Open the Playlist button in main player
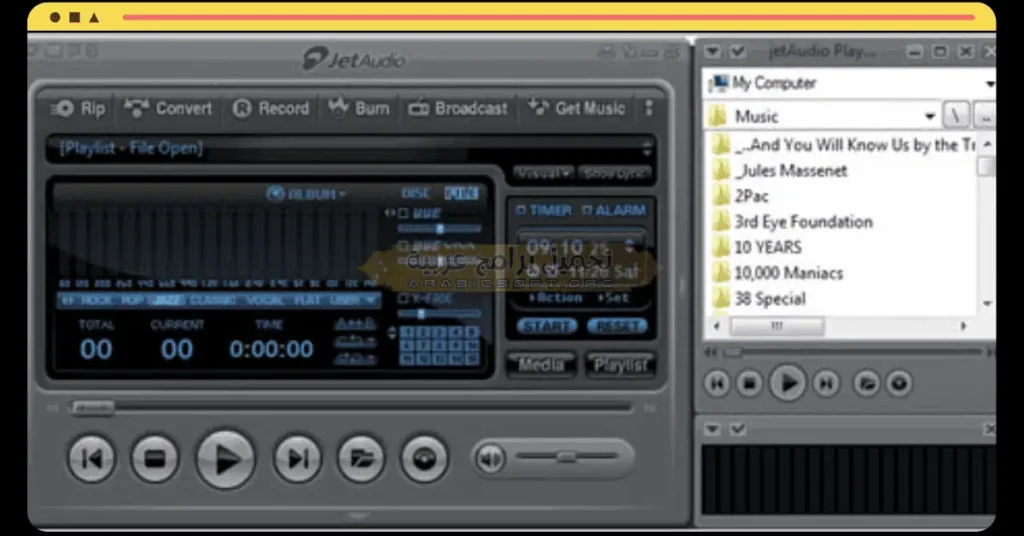1024x536 pixels. [x=619, y=365]
